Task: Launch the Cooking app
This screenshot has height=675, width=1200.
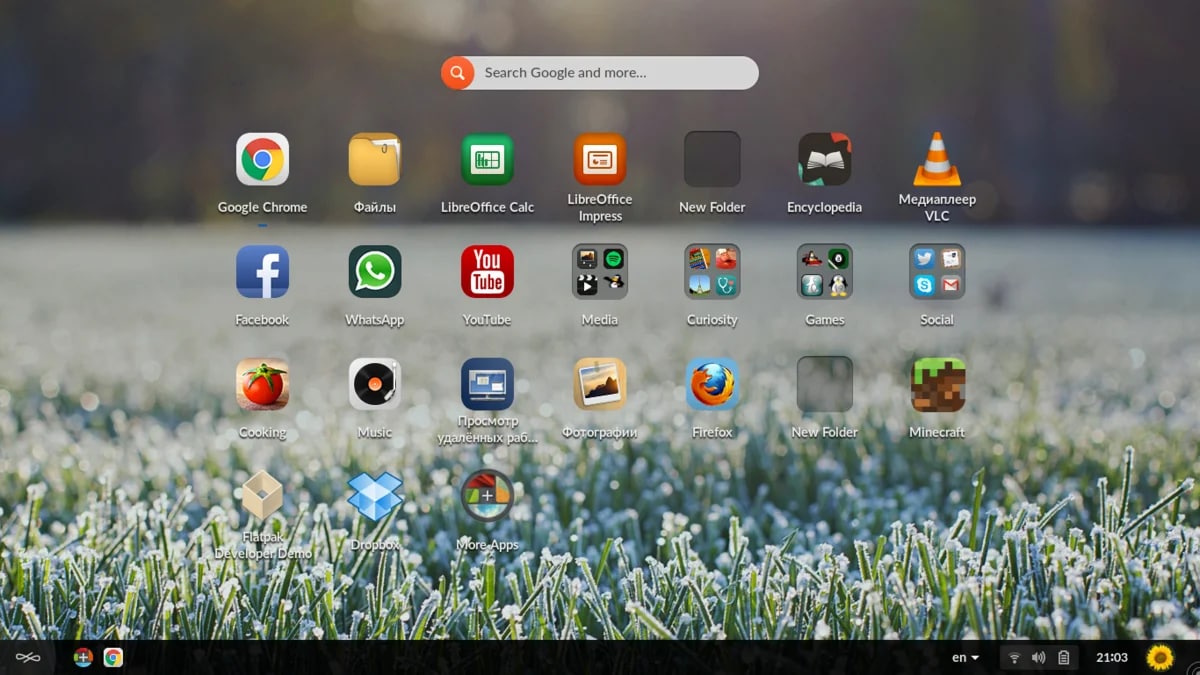Action: pyautogui.click(x=262, y=385)
